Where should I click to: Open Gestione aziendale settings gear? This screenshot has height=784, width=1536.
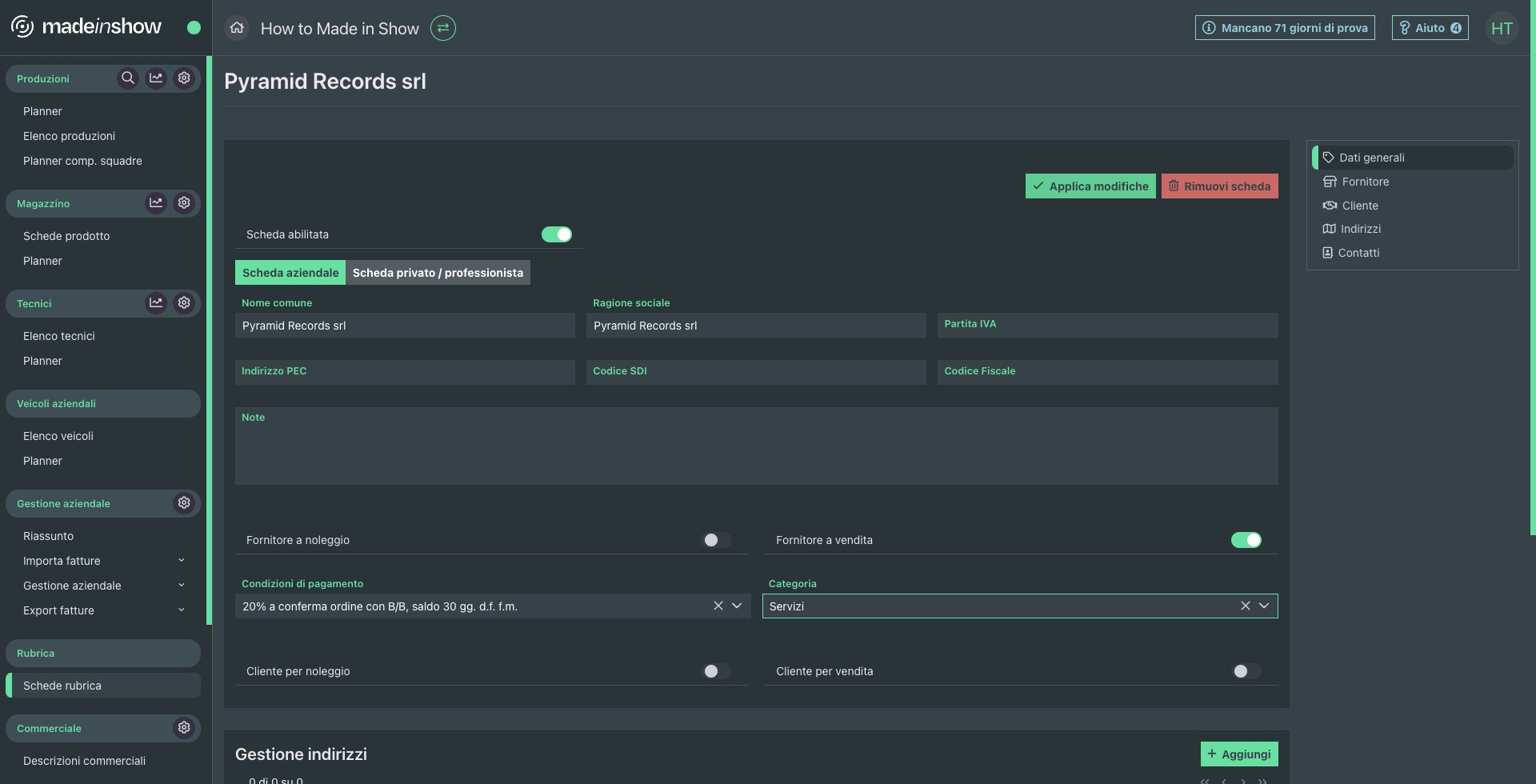pyautogui.click(x=184, y=503)
